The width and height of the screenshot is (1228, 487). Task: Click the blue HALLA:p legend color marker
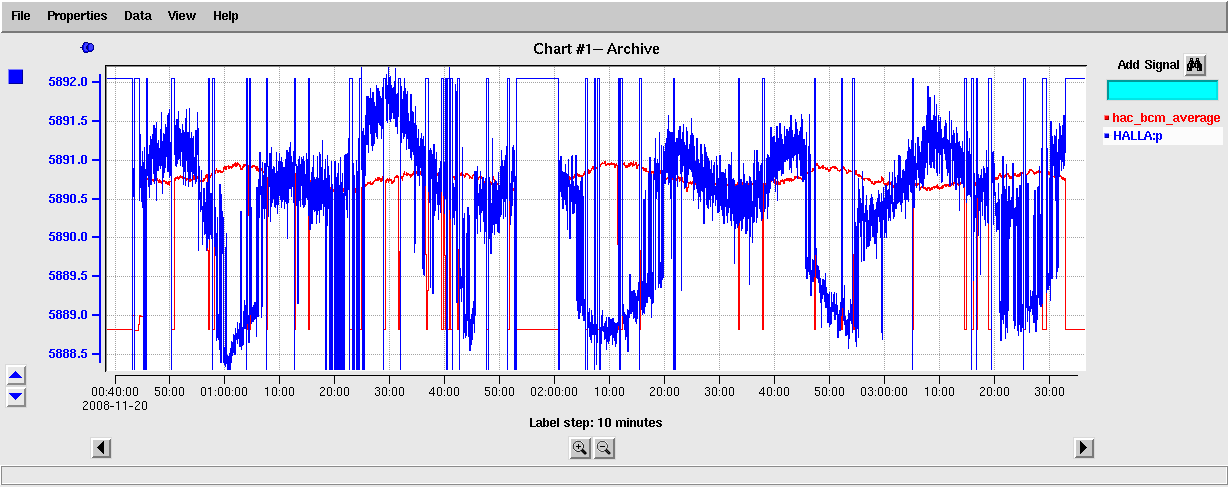point(1107,136)
